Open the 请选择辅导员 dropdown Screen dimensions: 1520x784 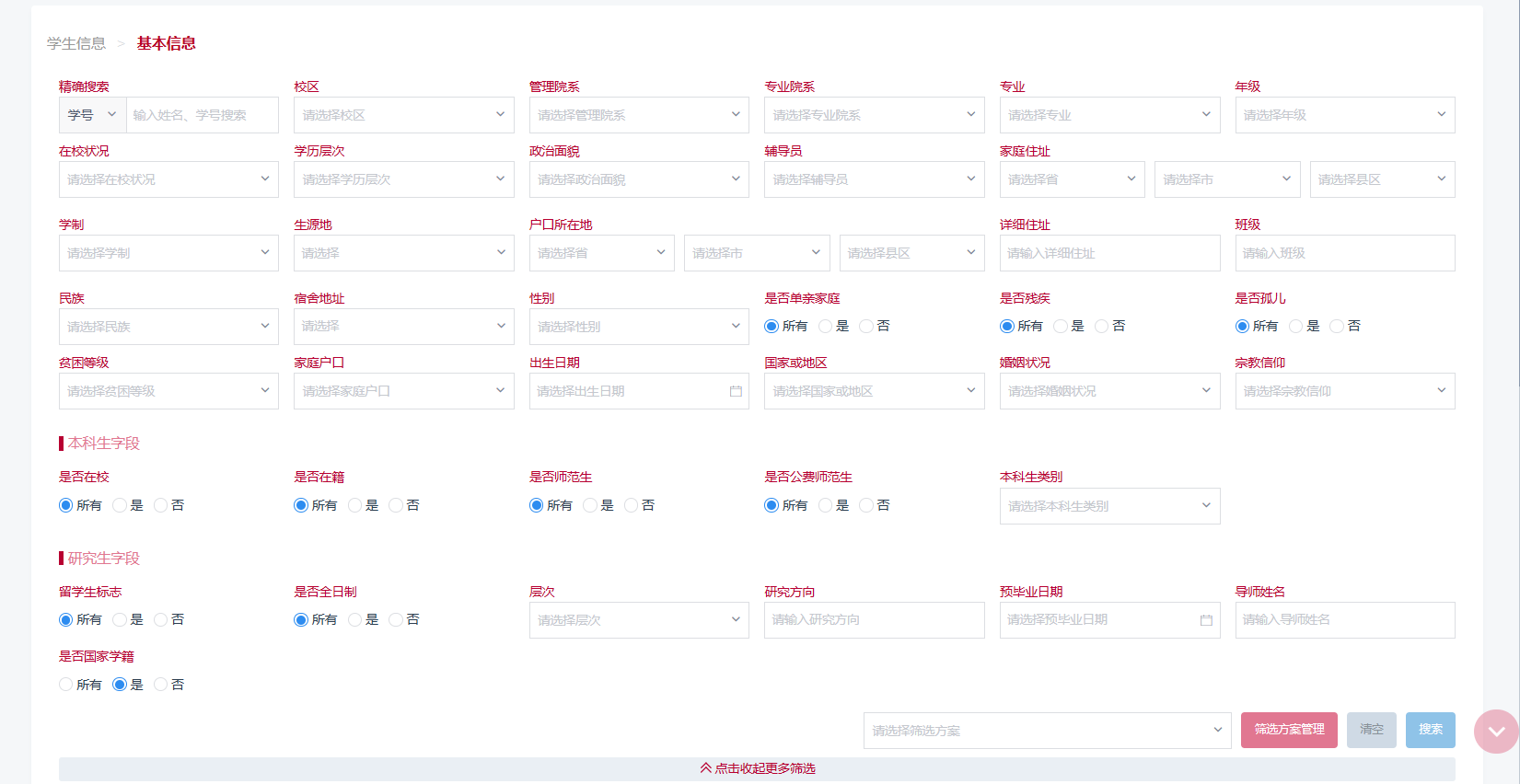[875, 179]
